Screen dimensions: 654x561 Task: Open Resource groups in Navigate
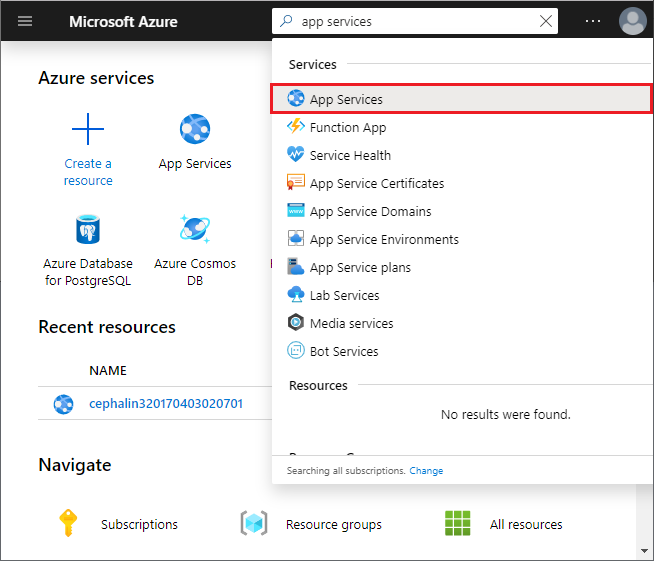point(254,524)
